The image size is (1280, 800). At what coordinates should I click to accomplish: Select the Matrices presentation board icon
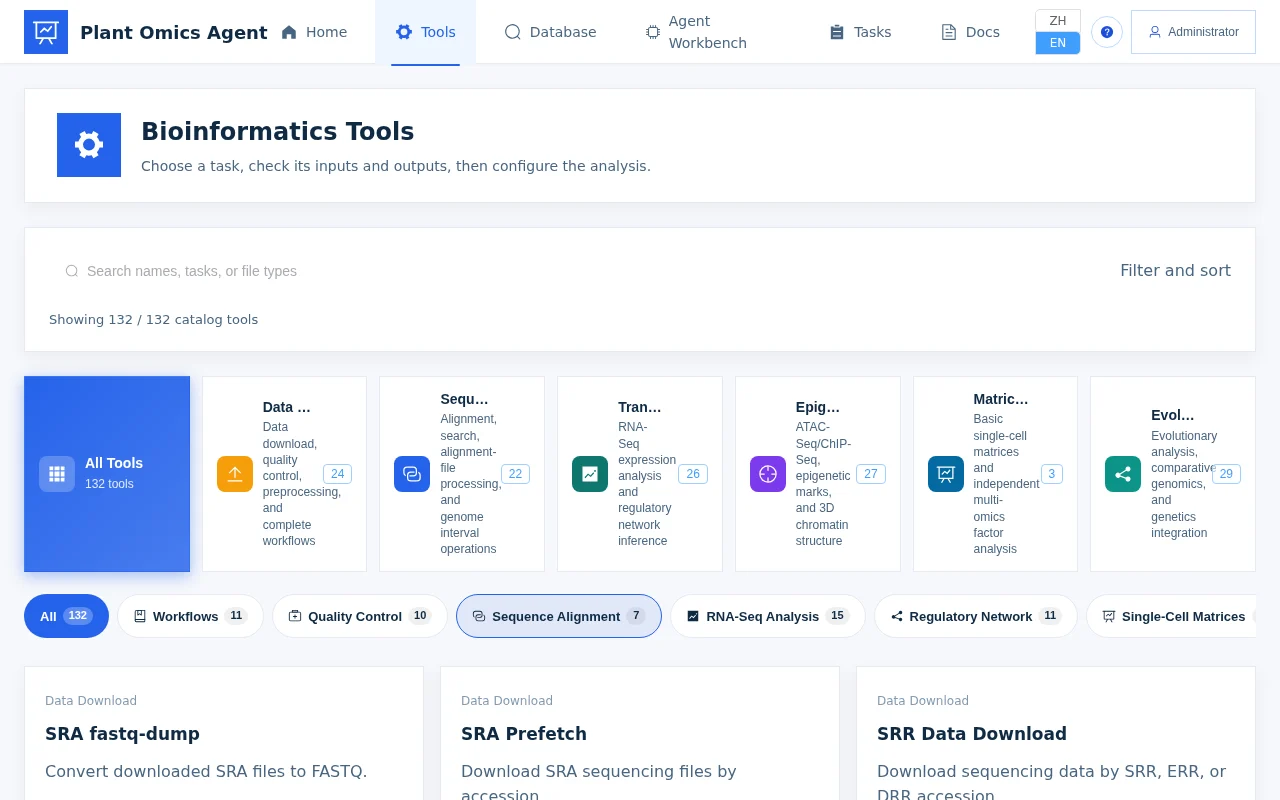tap(946, 474)
